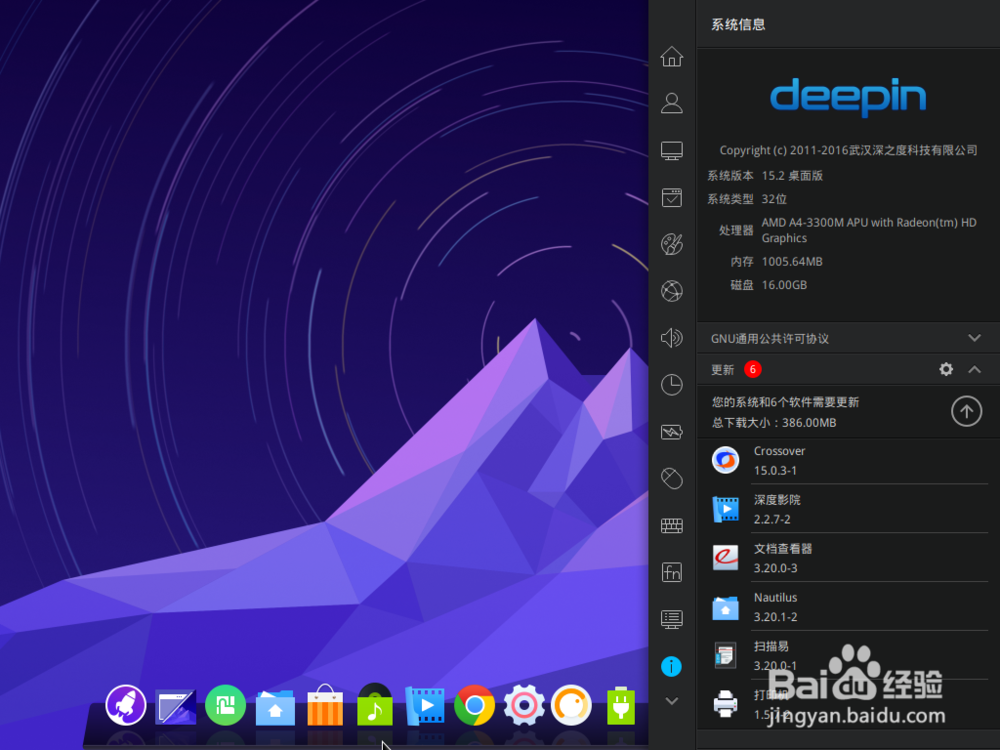Open the Deepin Music note icon in dock
Viewport: 1000px width, 750px height.
[x=374, y=705]
